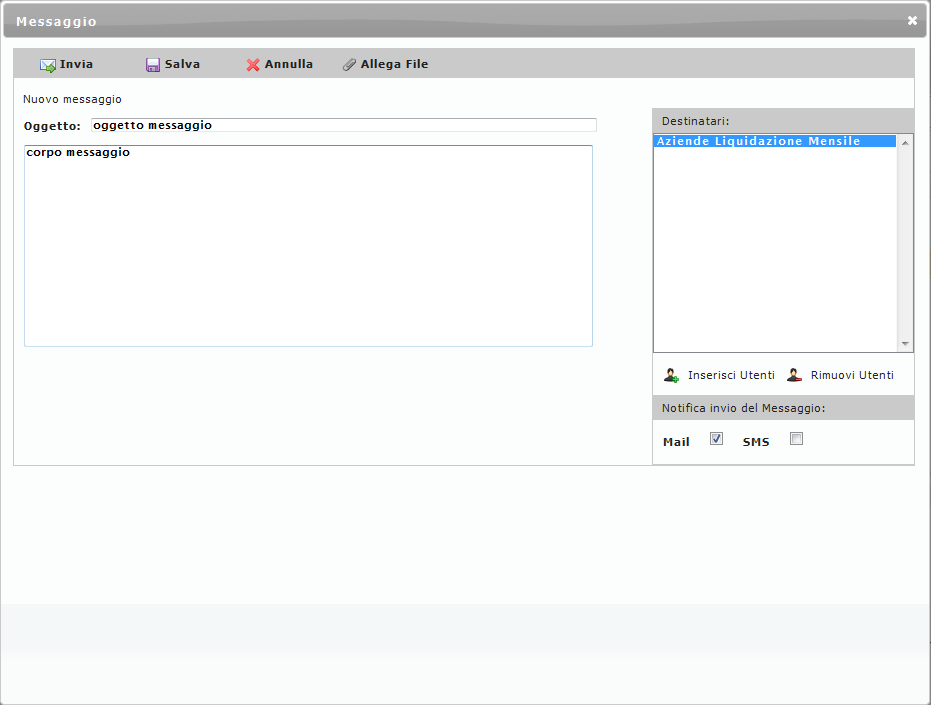
Task: Click the paperclip Allega File icon
Action: pos(349,65)
